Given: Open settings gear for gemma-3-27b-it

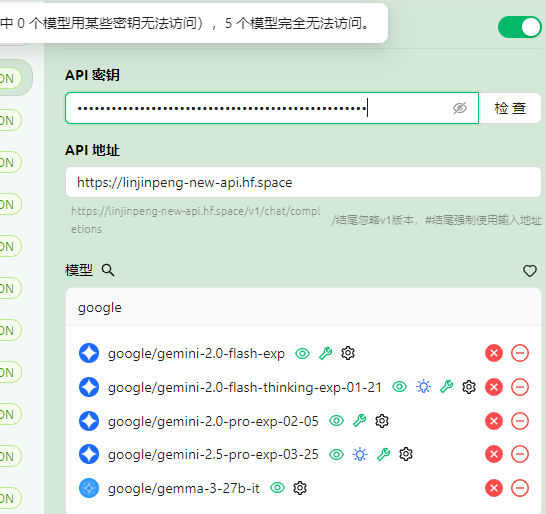Looking at the screenshot, I should pos(300,488).
